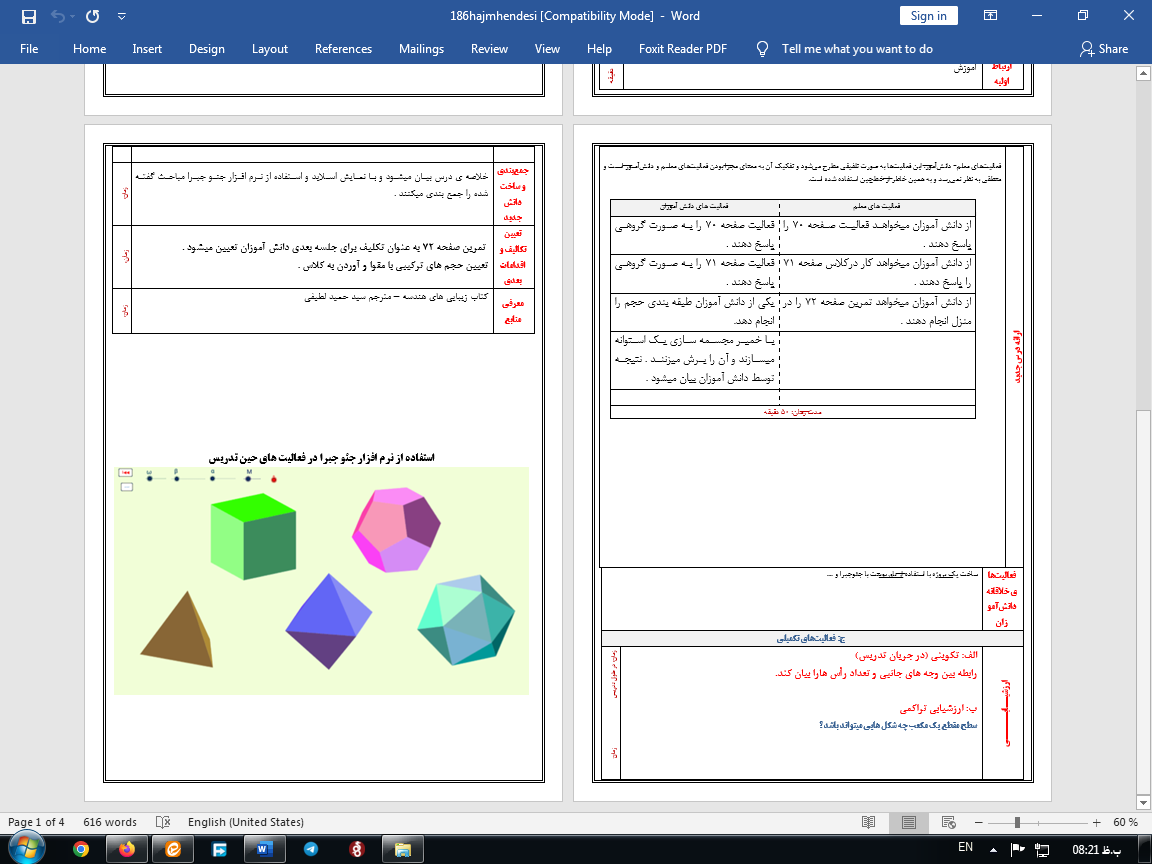Open the Insert tab
Image resolution: width=1152 pixels, height=864 pixels.
click(147, 48)
